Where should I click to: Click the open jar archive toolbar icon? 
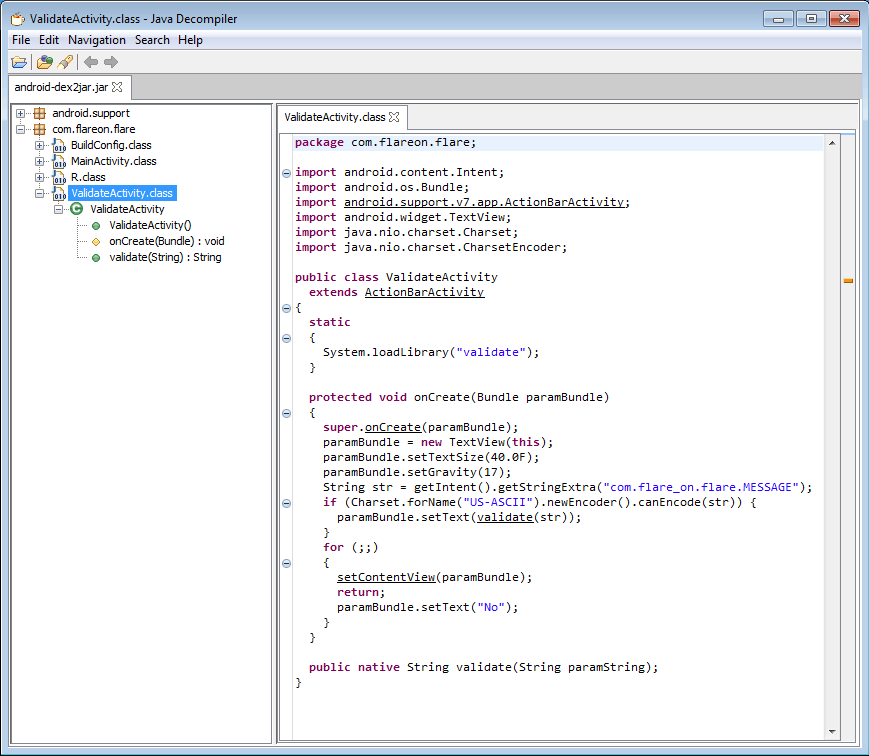43,61
